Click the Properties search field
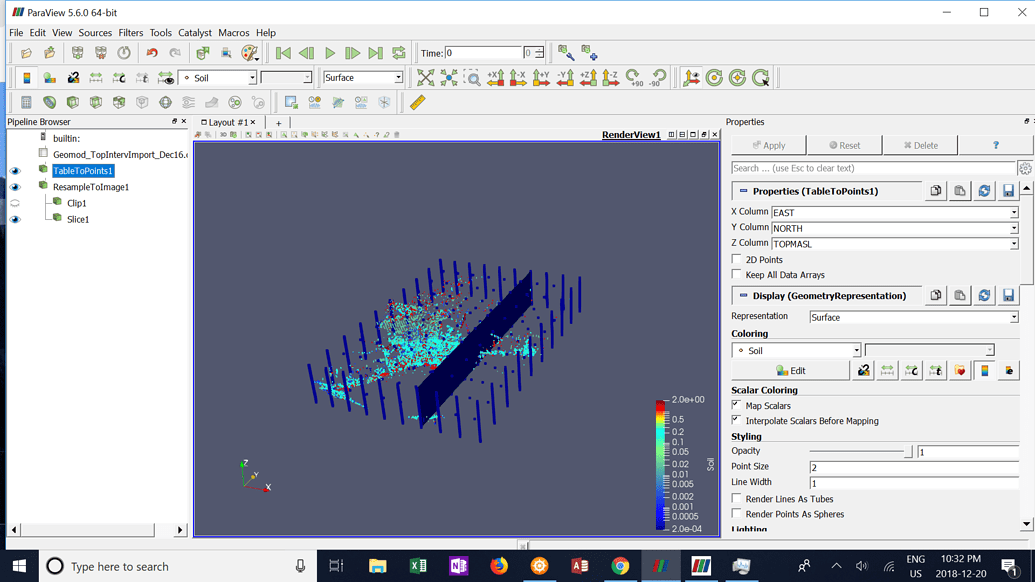Viewport: 1035px width, 582px height. (x=873, y=168)
